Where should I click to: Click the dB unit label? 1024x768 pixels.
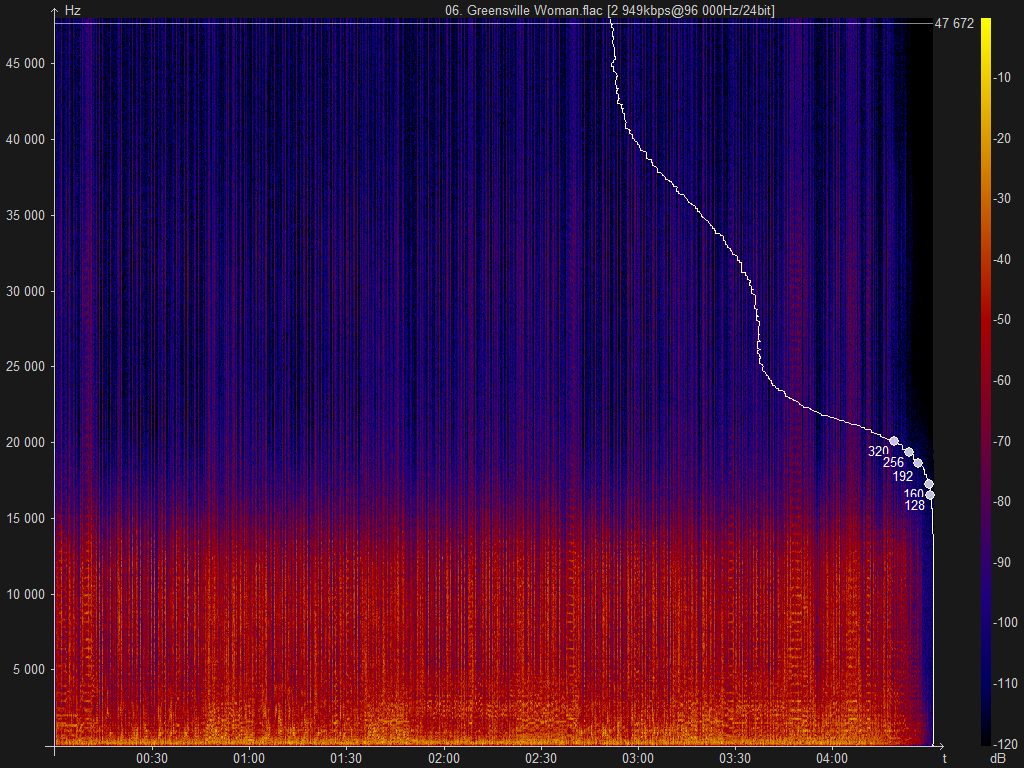(997, 758)
